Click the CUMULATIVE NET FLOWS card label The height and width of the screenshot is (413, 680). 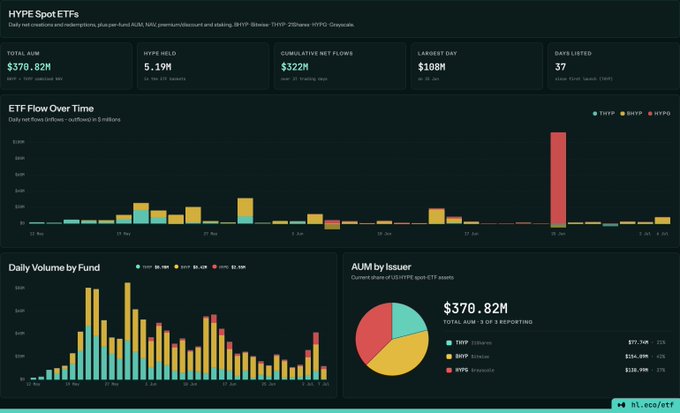pyautogui.click(x=317, y=53)
